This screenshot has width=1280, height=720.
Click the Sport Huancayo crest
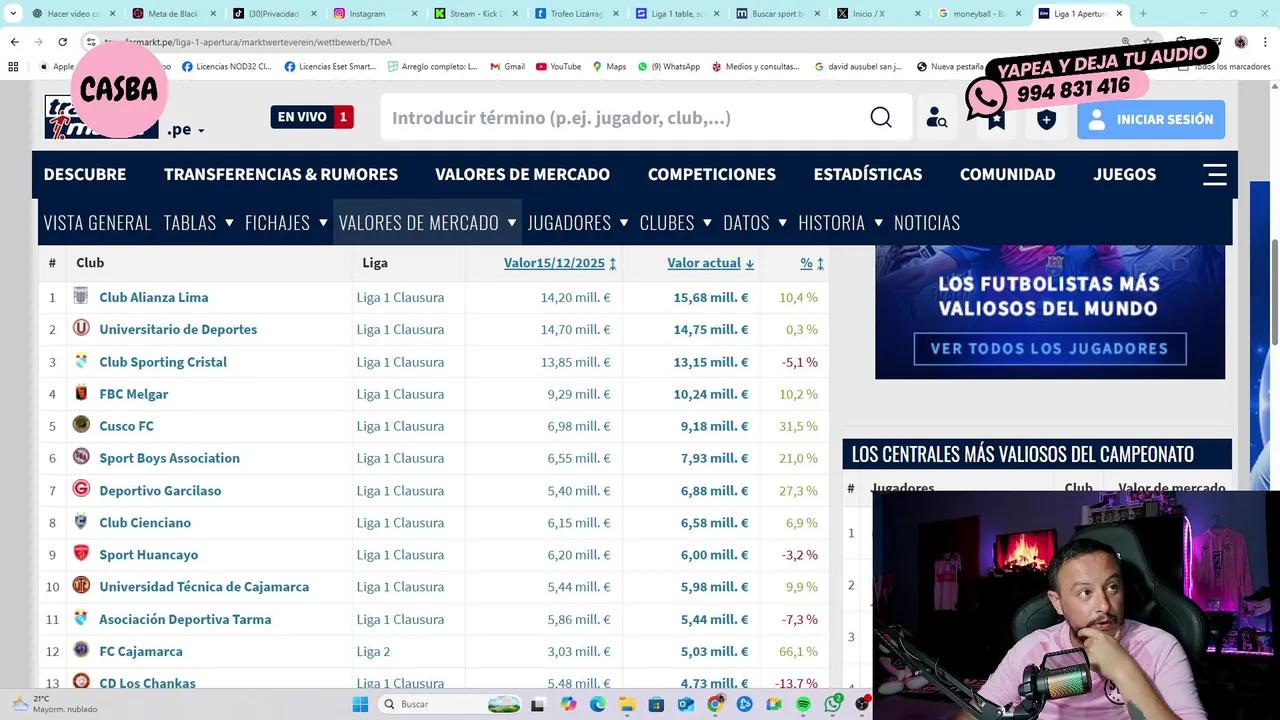81,553
